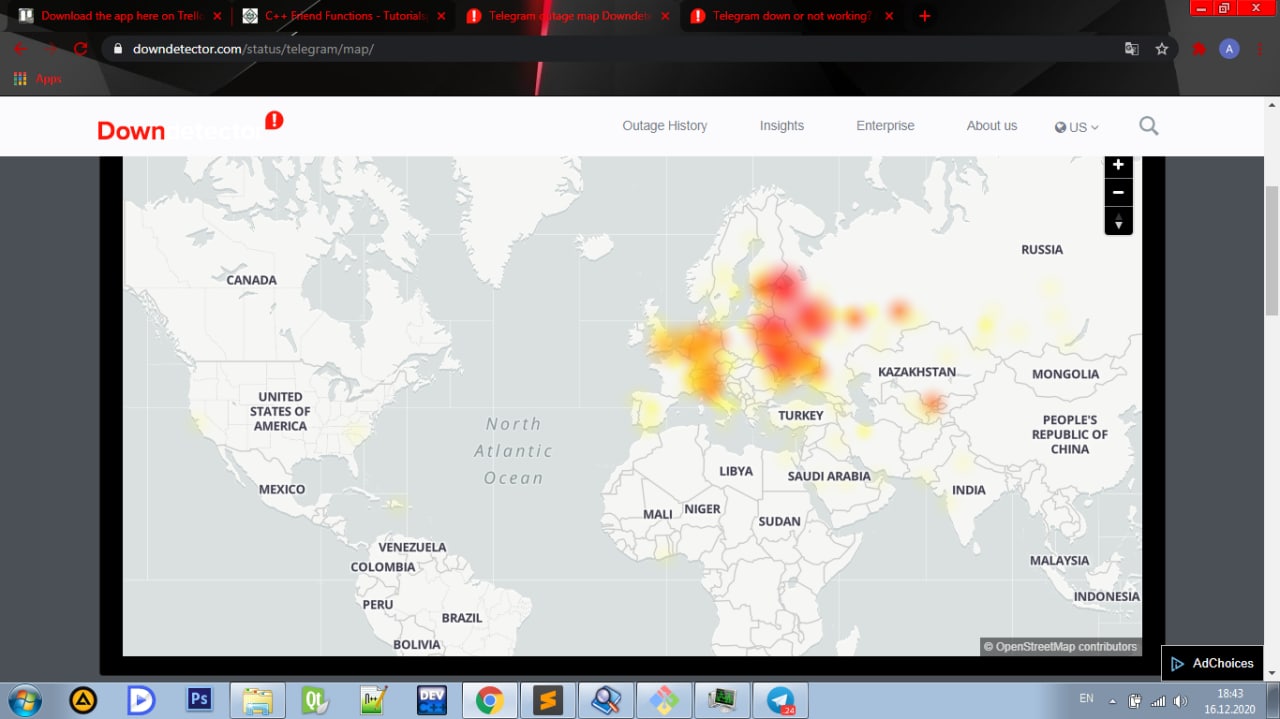Open the Insights nav link
Image resolution: width=1280 pixels, height=719 pixels.
click(x=782, y=126)
